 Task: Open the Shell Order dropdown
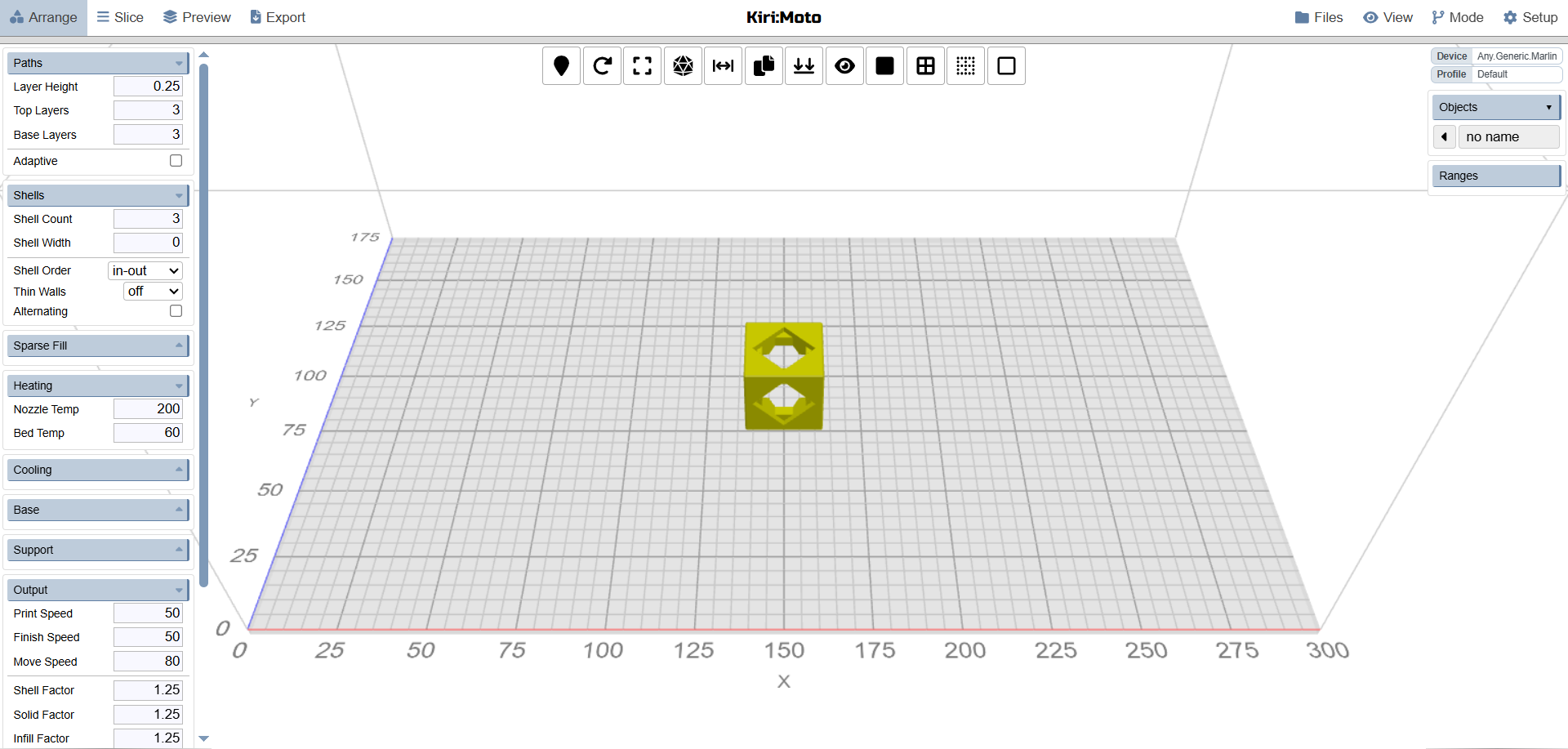point(145,270)
